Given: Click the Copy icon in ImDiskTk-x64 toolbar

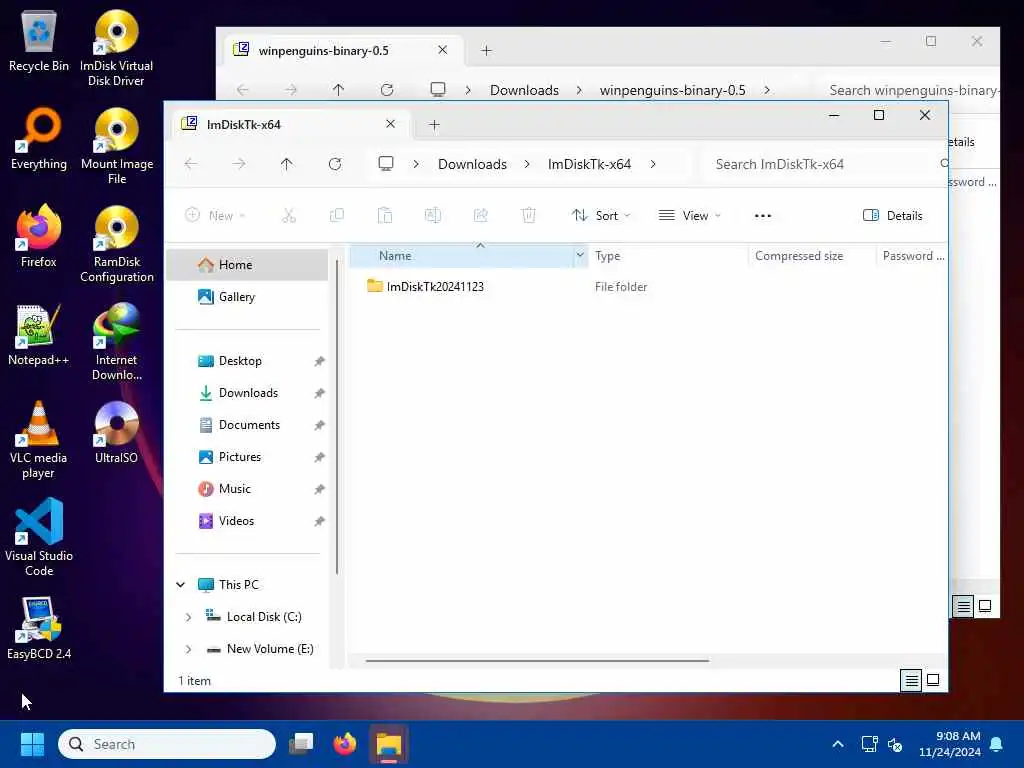Looking at the screenshot, I should [337, 216].
